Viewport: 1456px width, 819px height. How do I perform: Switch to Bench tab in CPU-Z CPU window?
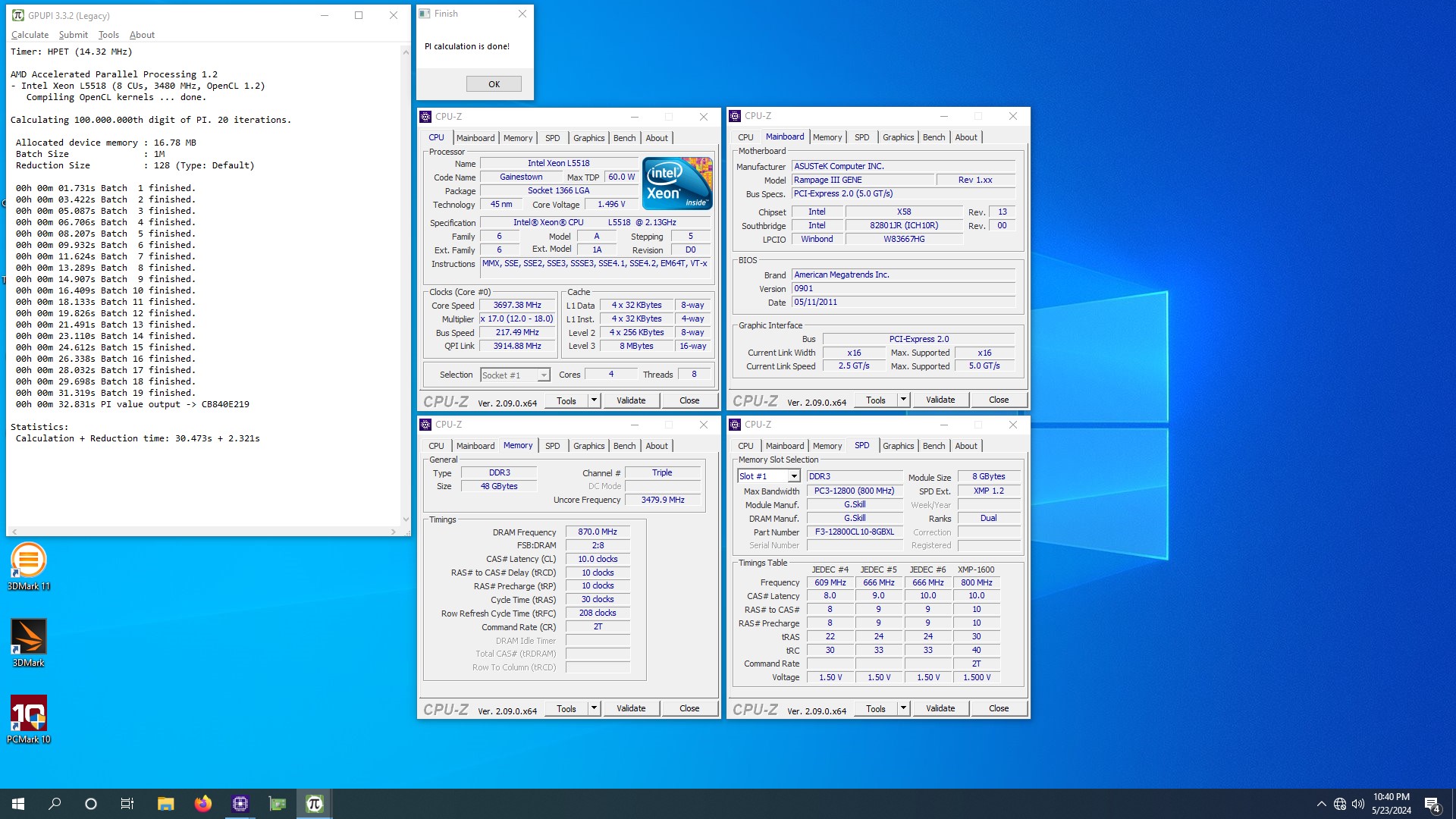tap(624, 138)
